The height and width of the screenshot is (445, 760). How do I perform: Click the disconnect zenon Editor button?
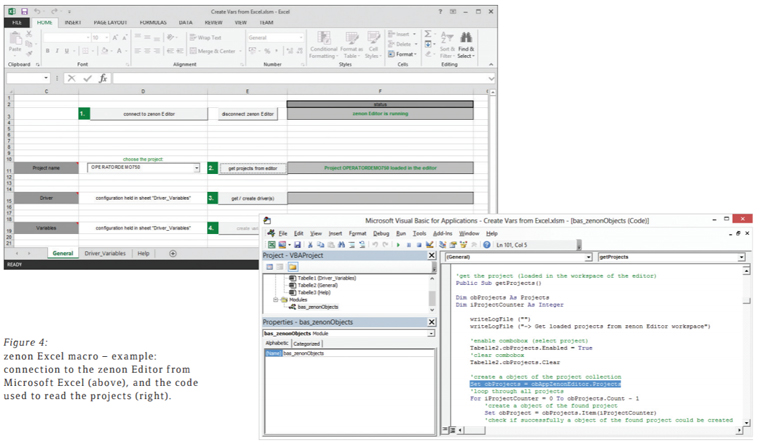point(248,114)
